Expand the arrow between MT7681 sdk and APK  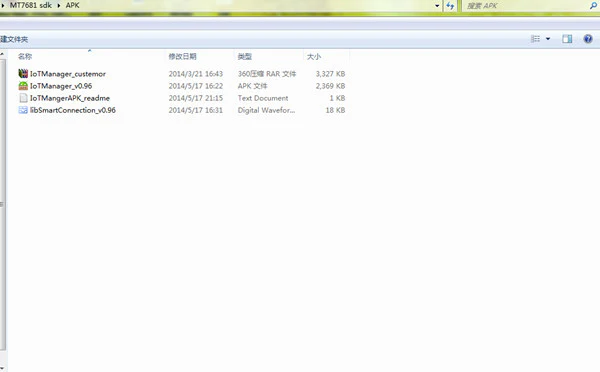click(59, 6)
